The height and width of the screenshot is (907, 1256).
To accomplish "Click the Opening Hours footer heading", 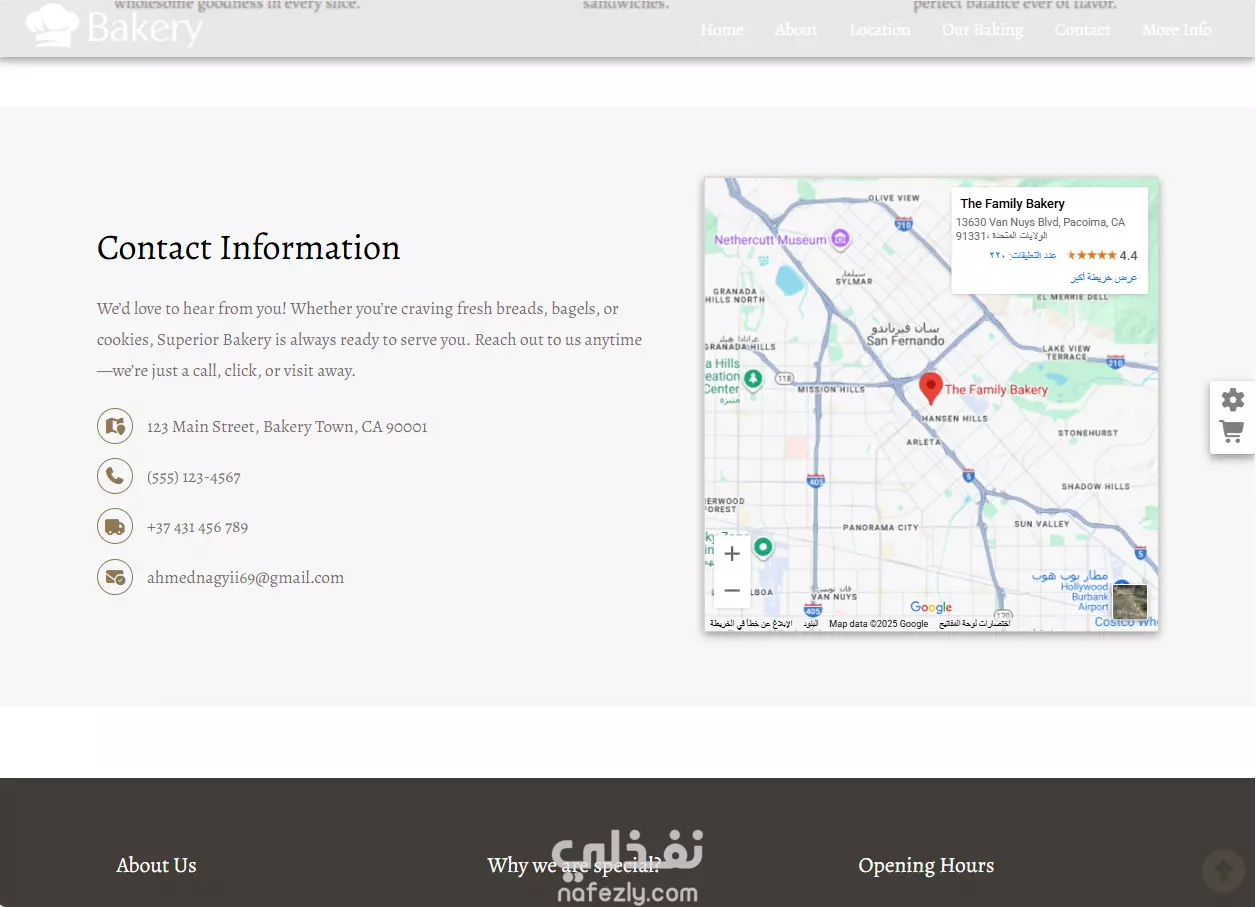I will [926, 865].
